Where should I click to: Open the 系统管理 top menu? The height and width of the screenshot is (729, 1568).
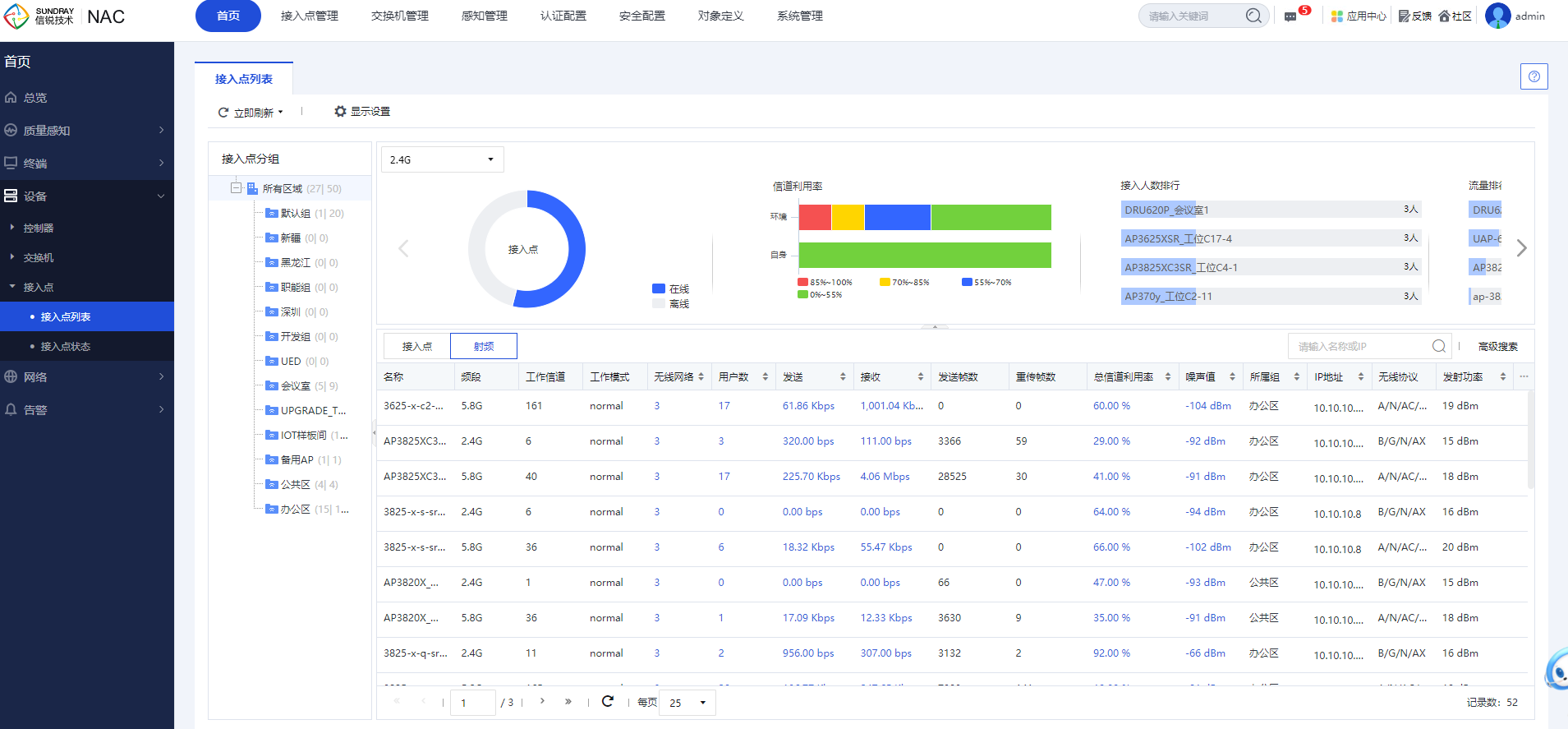800,16
